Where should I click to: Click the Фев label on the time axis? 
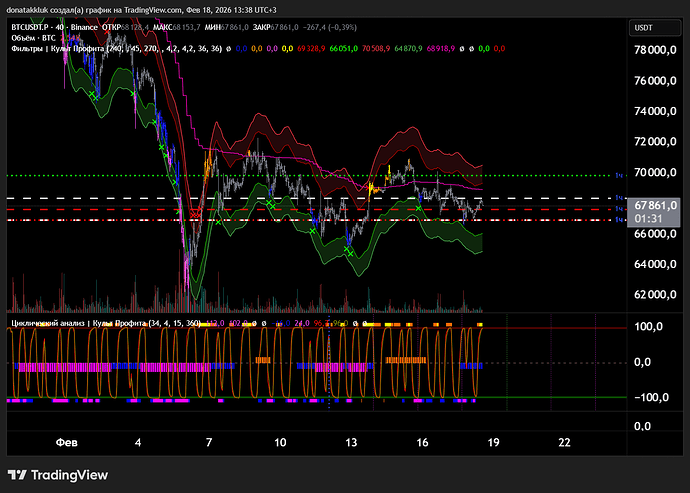point(66,441)
